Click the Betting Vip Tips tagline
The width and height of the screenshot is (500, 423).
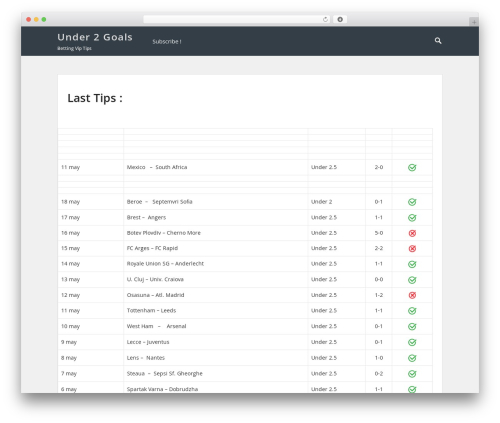[74, 48]
